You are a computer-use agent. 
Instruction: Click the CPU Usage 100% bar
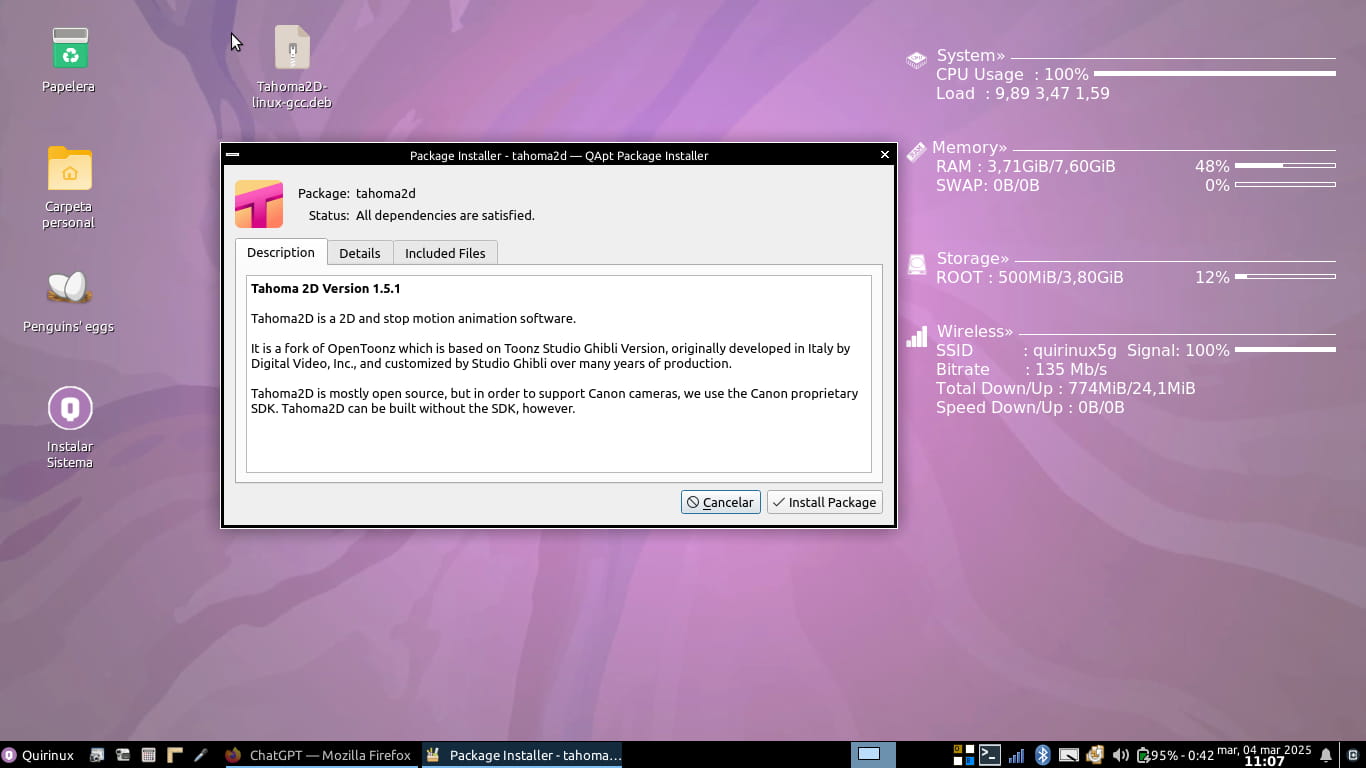pyautogui.click(x=1215, y=74)
